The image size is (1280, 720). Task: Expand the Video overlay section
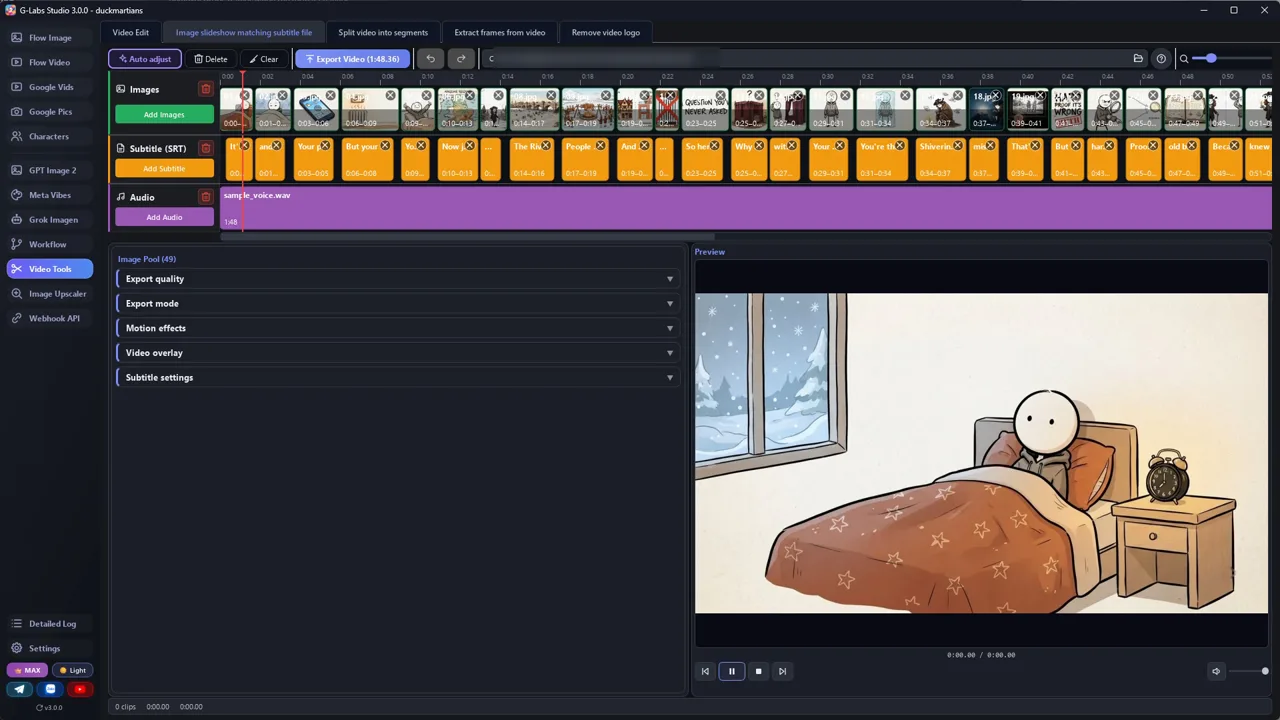[x=398, y=353]
